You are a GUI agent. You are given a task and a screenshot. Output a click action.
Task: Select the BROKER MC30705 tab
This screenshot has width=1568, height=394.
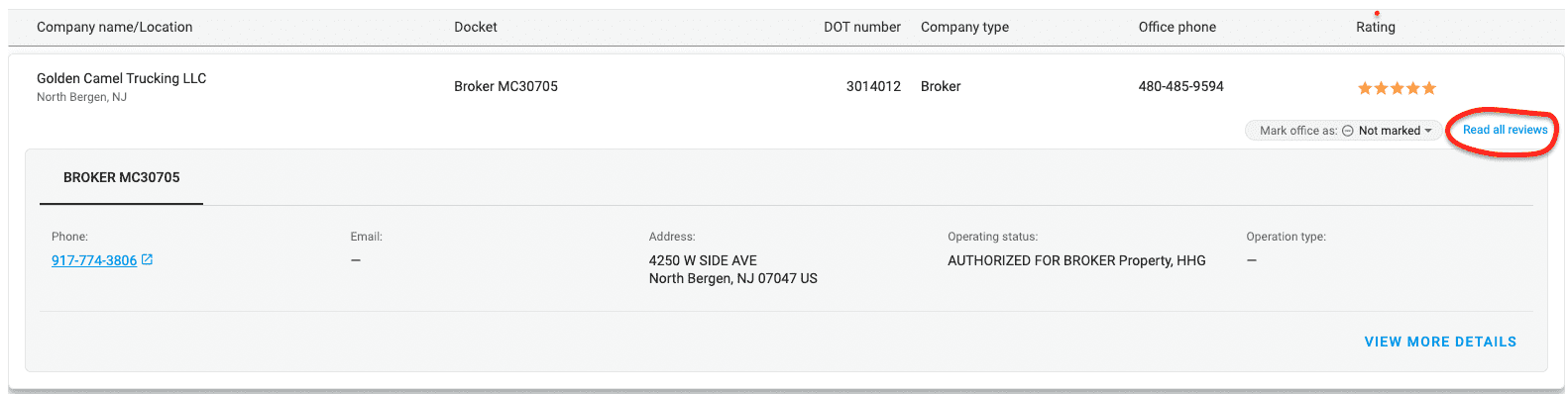[x=122, y=178]
